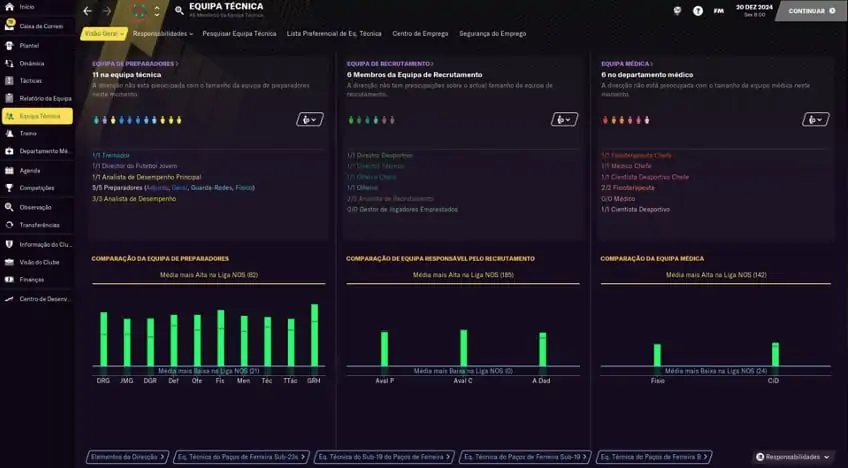
Task: Open Caixa de Correio in the sidebar
Action: pos(40,26)
